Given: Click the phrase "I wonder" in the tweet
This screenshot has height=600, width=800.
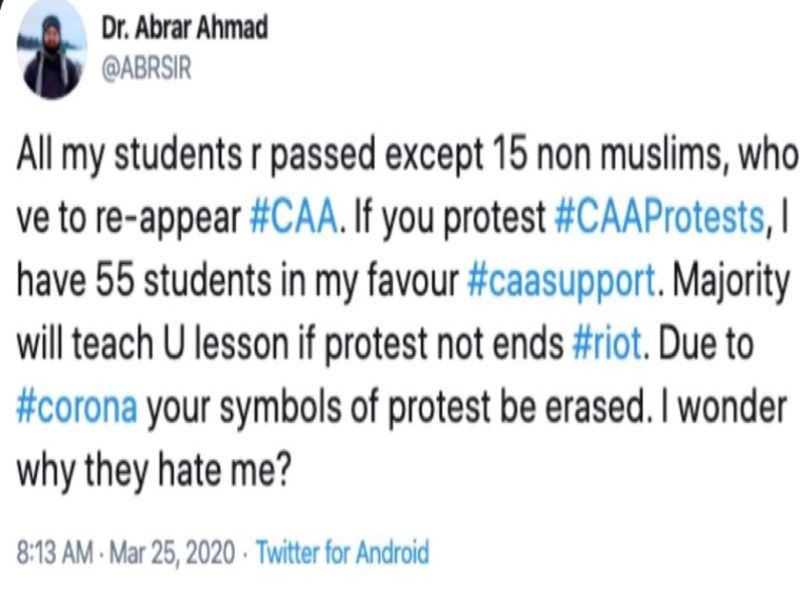Looking at the screenshot, I should 724,407.
